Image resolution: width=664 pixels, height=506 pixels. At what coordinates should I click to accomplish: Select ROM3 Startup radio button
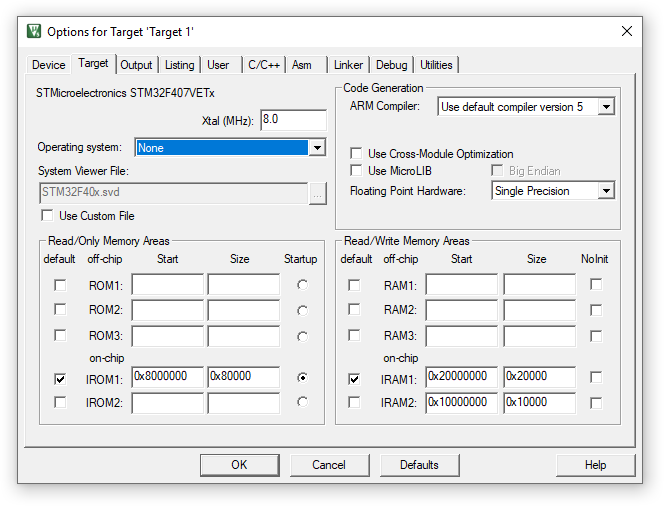pos(302,337)
